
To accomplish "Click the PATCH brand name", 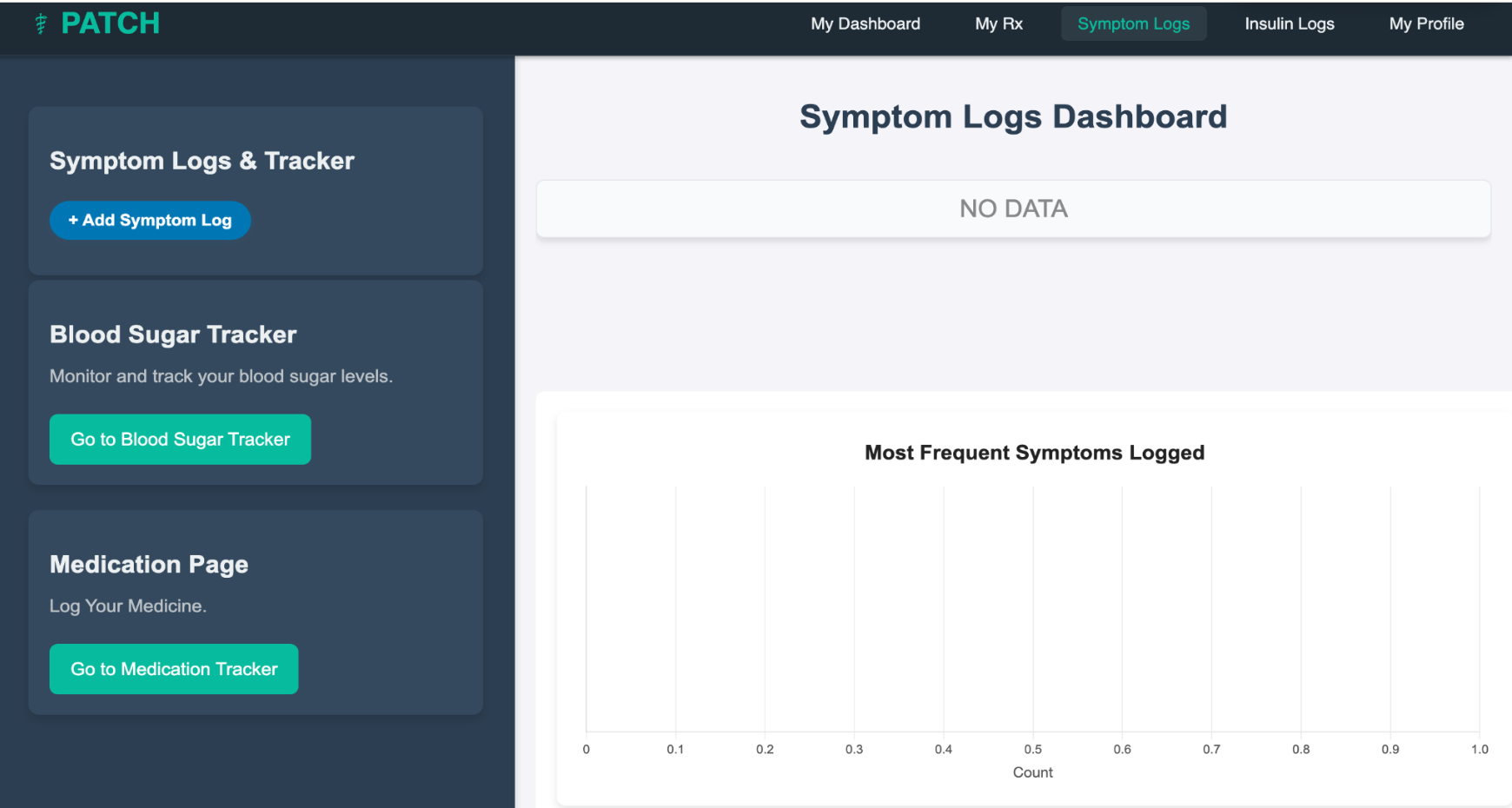I will click(x=110, y=23).
